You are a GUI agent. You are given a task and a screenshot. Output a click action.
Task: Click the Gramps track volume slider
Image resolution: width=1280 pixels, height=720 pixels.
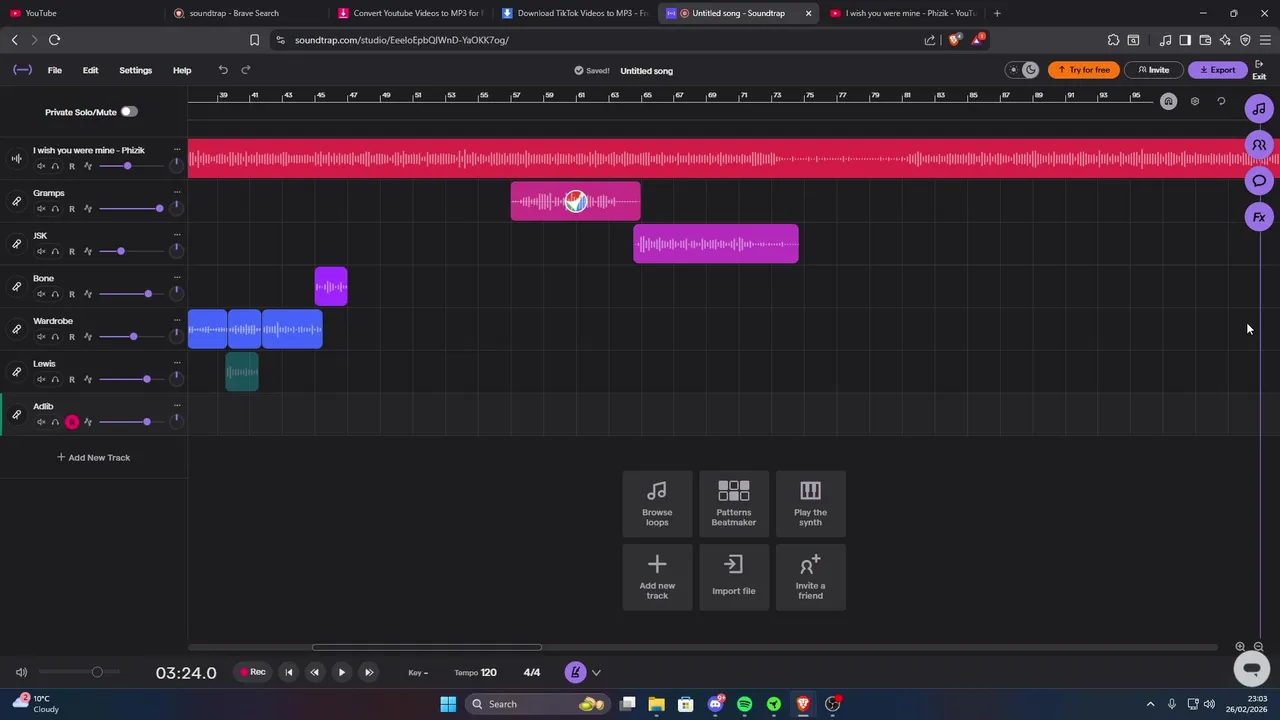coord(131,208)
